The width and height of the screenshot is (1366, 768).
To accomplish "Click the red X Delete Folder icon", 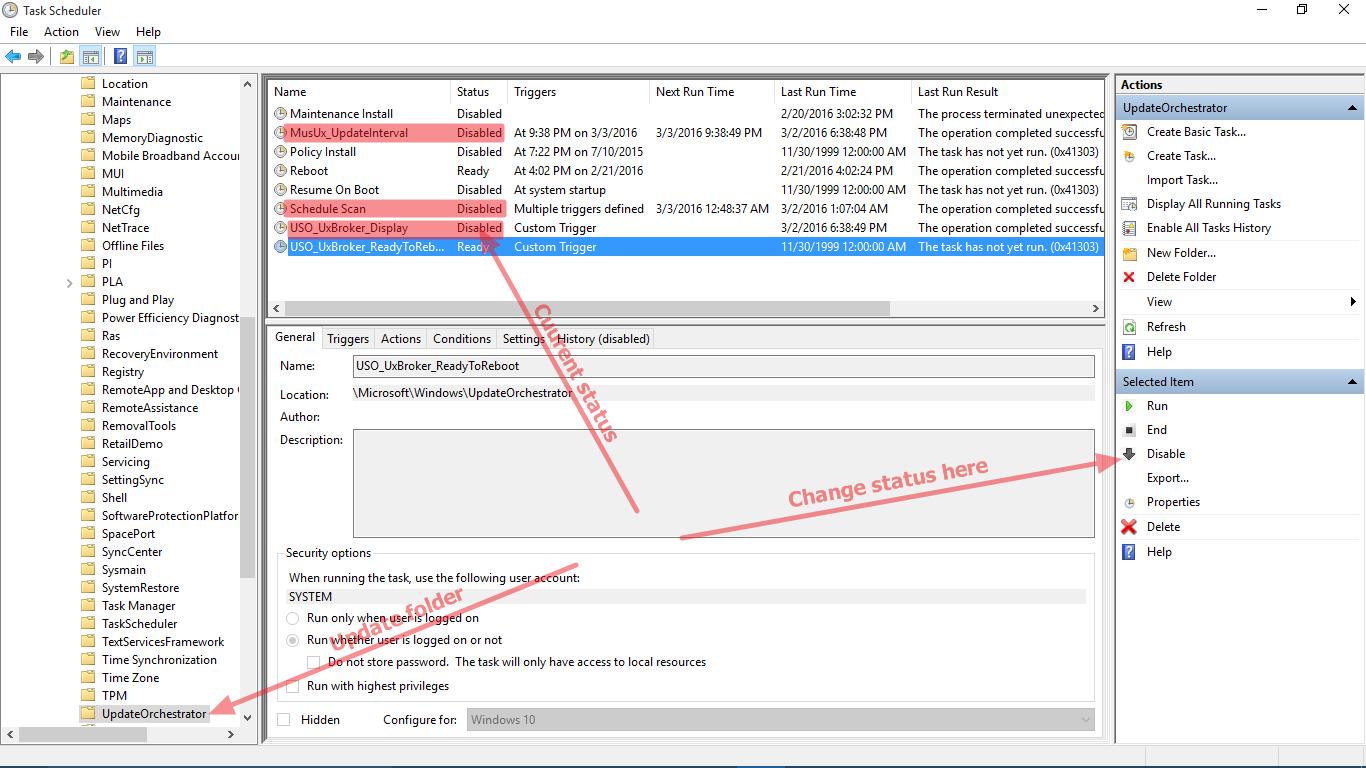I will (x=1129, y=277).
